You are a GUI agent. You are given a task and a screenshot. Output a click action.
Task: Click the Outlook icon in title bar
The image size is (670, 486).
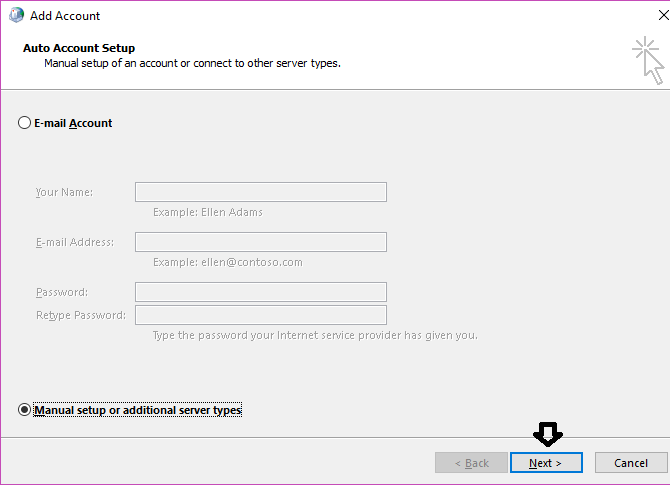point(16,15)
